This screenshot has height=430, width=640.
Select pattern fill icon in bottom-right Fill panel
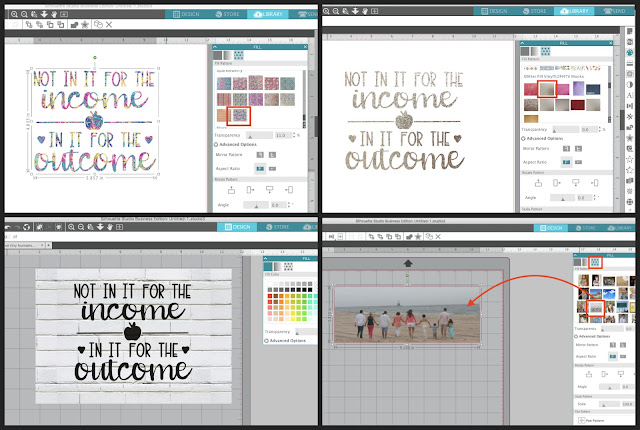(596, 262)
